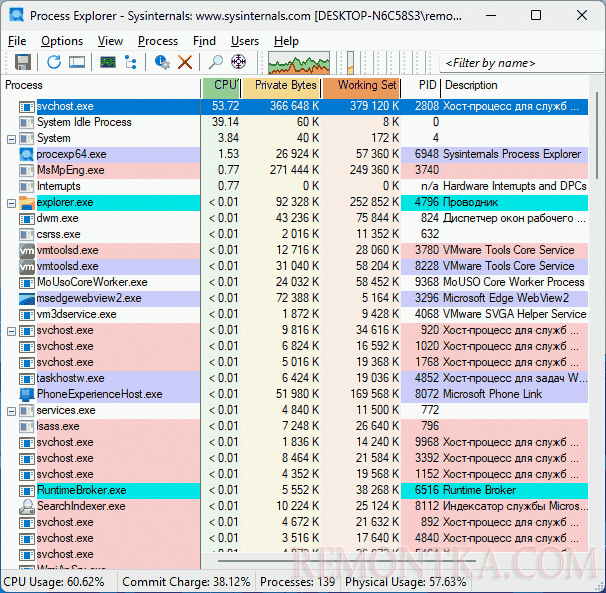Click the SearchIndexer.exe process icon
This screenshot has height=593, width=606.
tap(27, 506)
